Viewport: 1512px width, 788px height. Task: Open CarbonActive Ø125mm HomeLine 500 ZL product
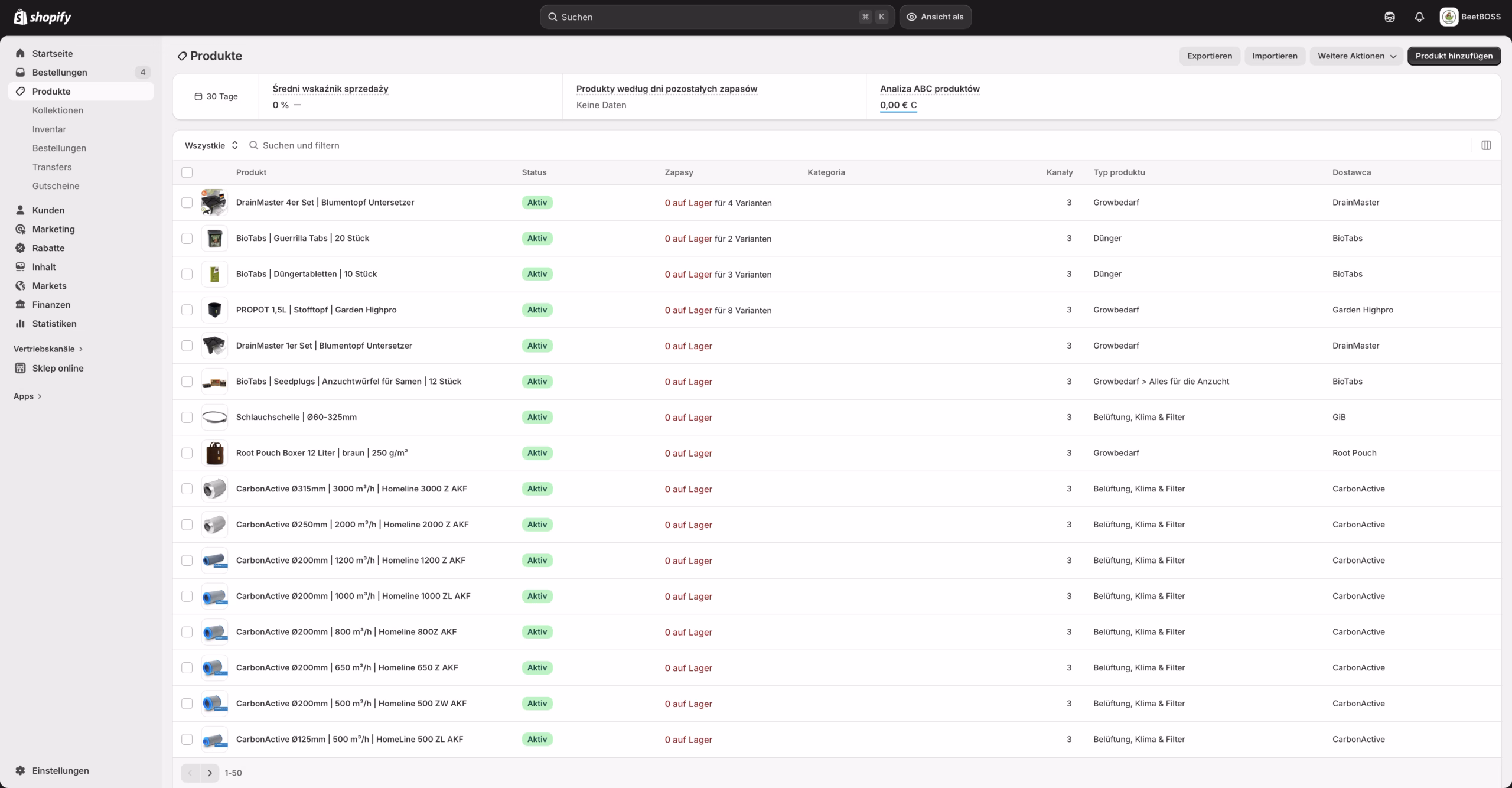point(350,739)
